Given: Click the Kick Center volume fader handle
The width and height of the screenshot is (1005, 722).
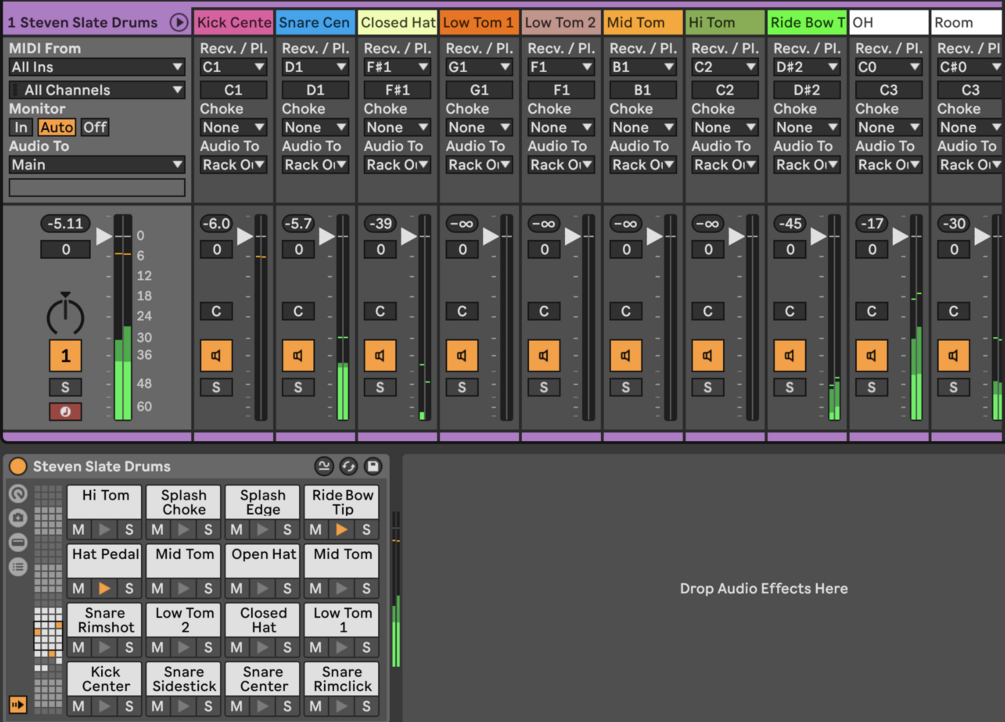Looking at the screenshot, I should 245,237.
